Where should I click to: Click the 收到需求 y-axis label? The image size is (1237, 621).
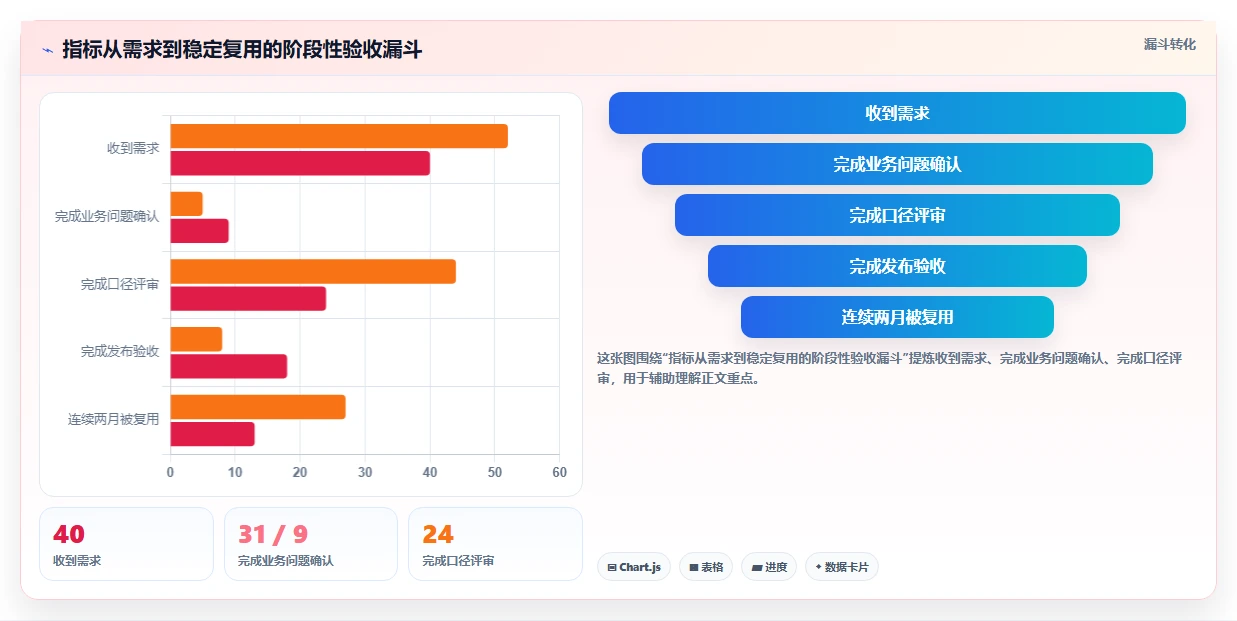[x=133, y=148]
